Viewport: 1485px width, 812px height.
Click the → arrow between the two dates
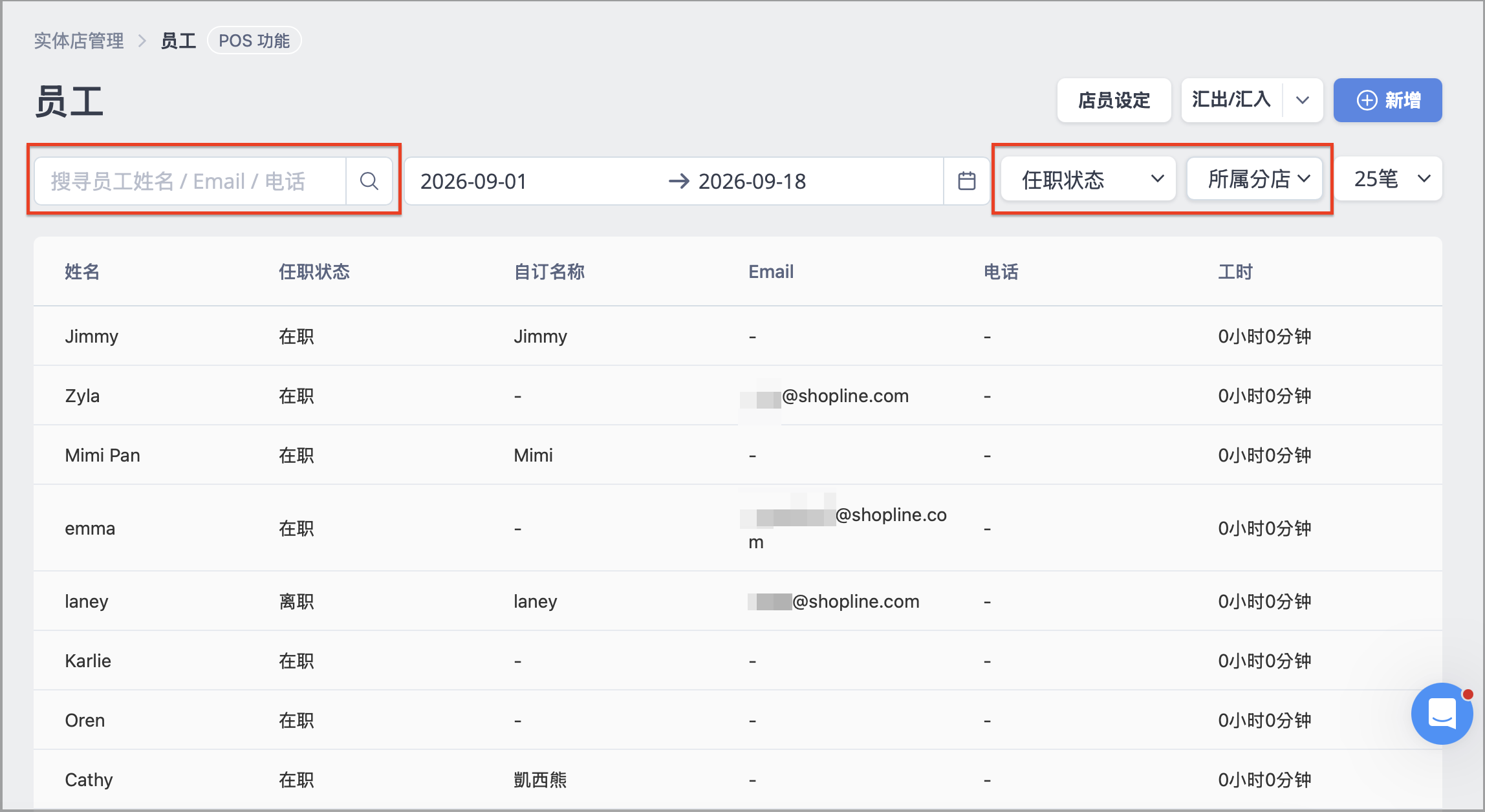(x=678, y=181)
